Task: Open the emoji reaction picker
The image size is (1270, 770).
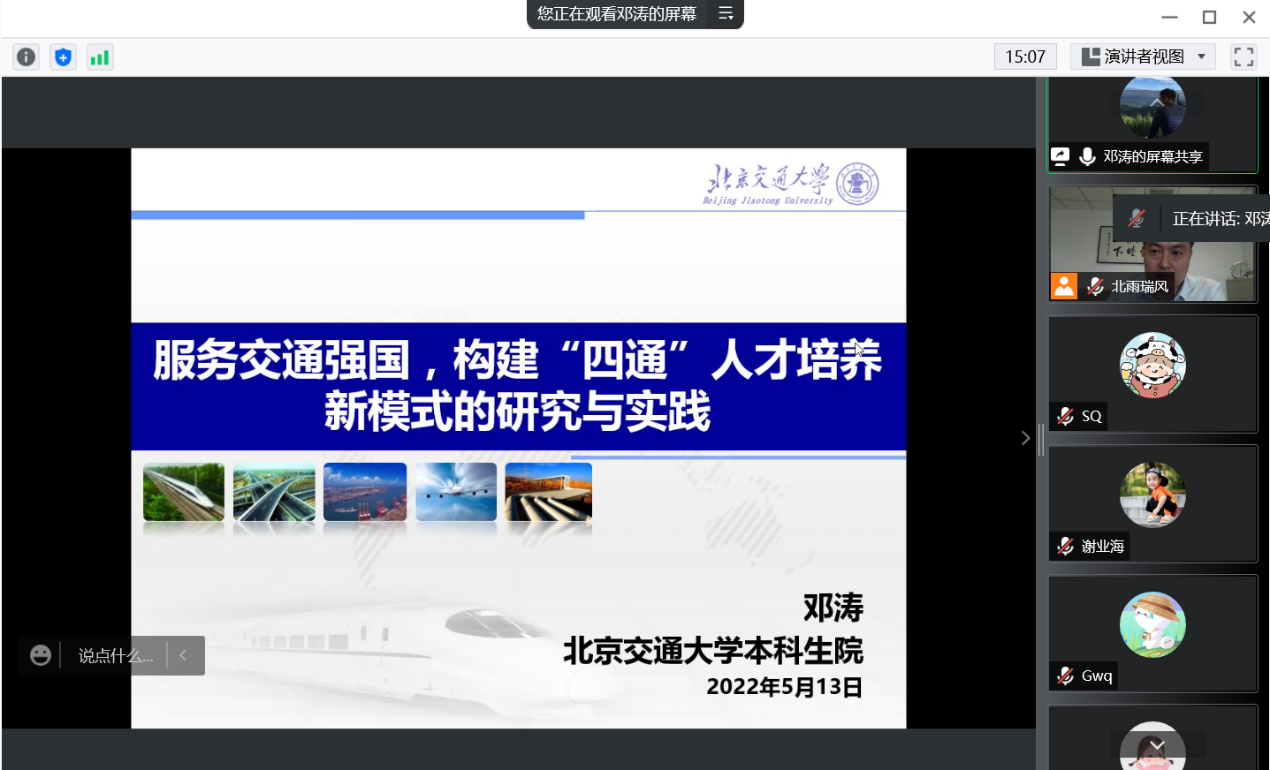Action: tap(40, 656)
